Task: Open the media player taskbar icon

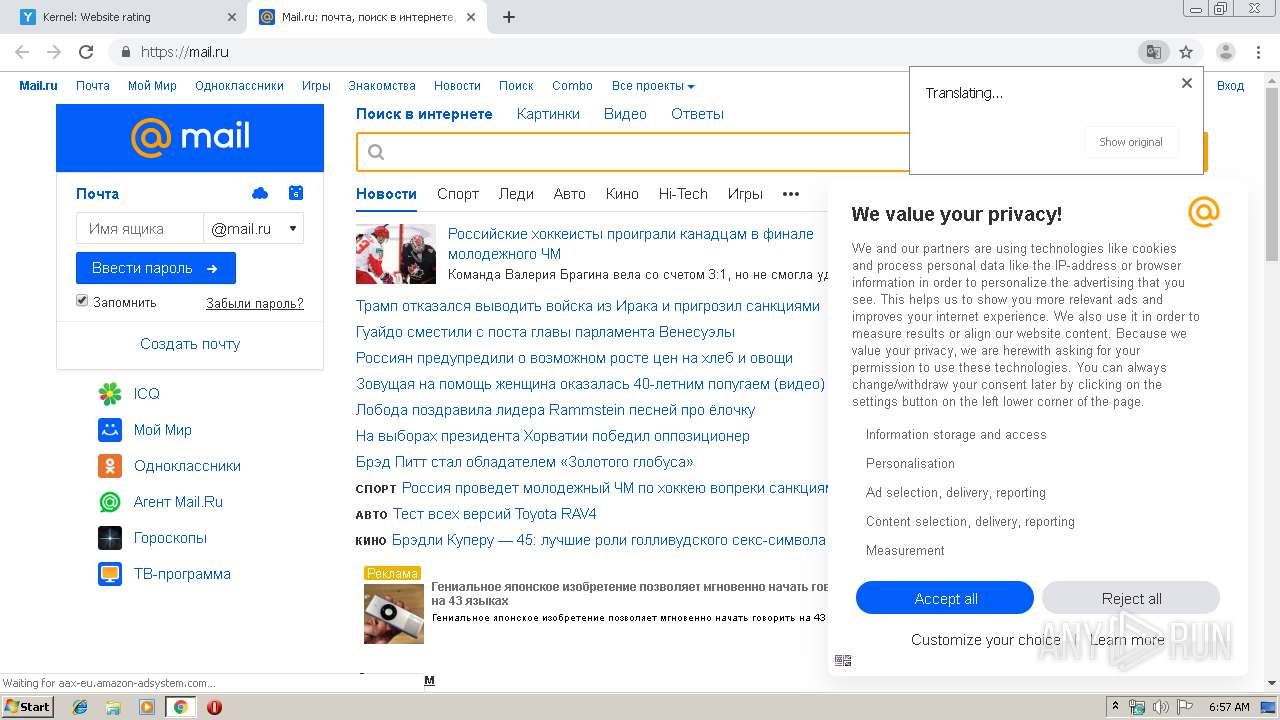Action: pyautogui.click(x=146, y=707)
